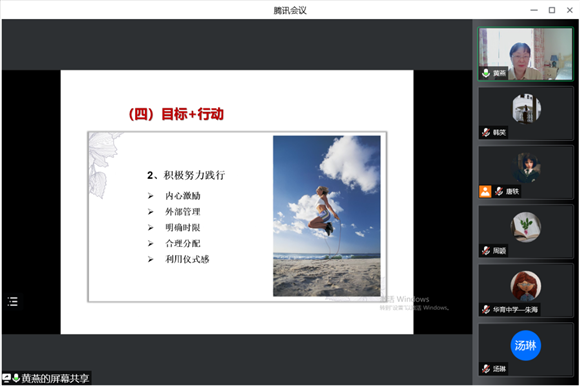
Task: Click the blue 汤琳 avatar circle
Action: click(x=526, y=345)
